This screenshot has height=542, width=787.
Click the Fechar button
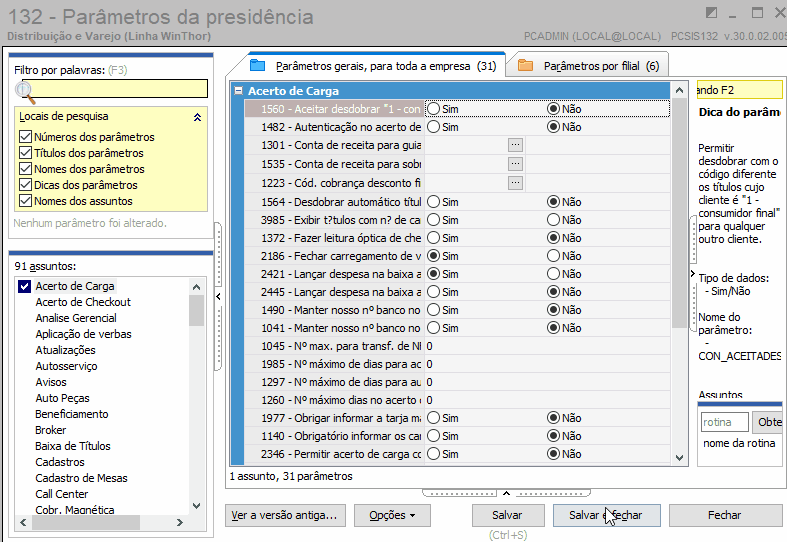coord(726,515)
